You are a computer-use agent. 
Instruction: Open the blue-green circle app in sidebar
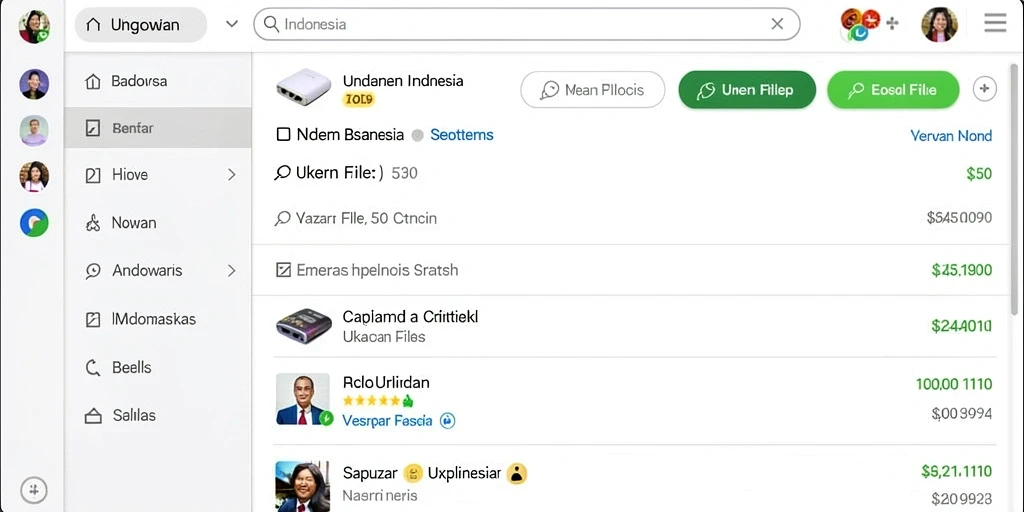[34, 223]
